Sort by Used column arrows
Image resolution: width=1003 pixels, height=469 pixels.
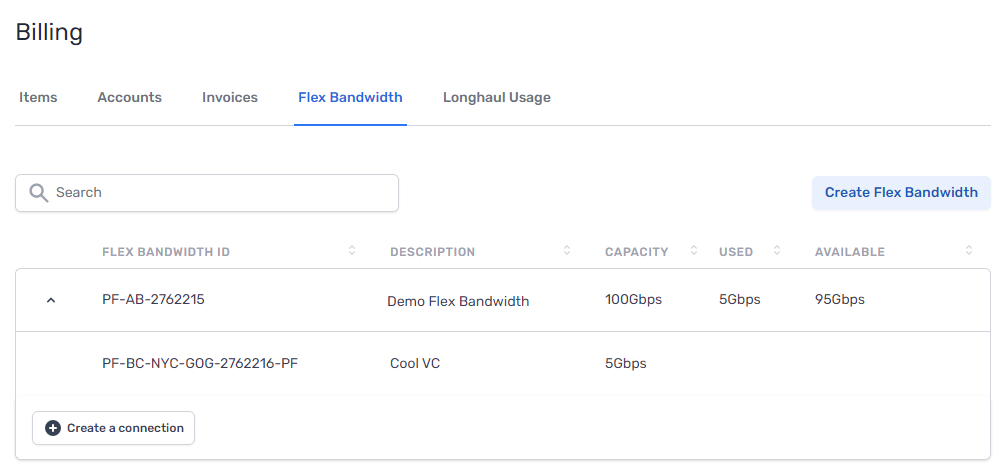pos(777,251)
